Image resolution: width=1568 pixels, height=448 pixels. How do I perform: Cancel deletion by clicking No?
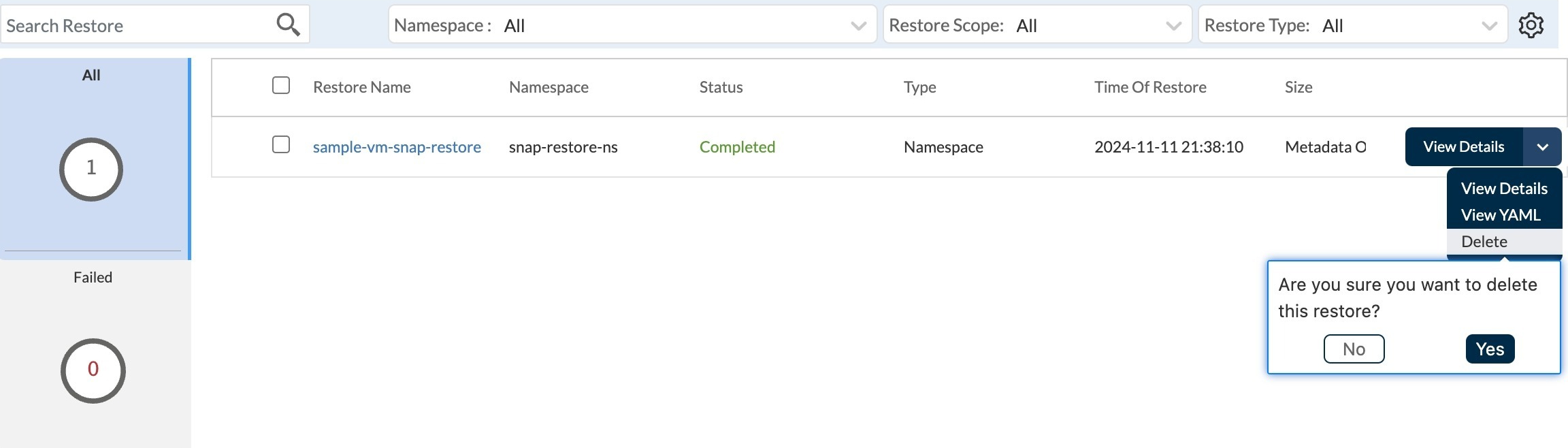[1354, 349]
